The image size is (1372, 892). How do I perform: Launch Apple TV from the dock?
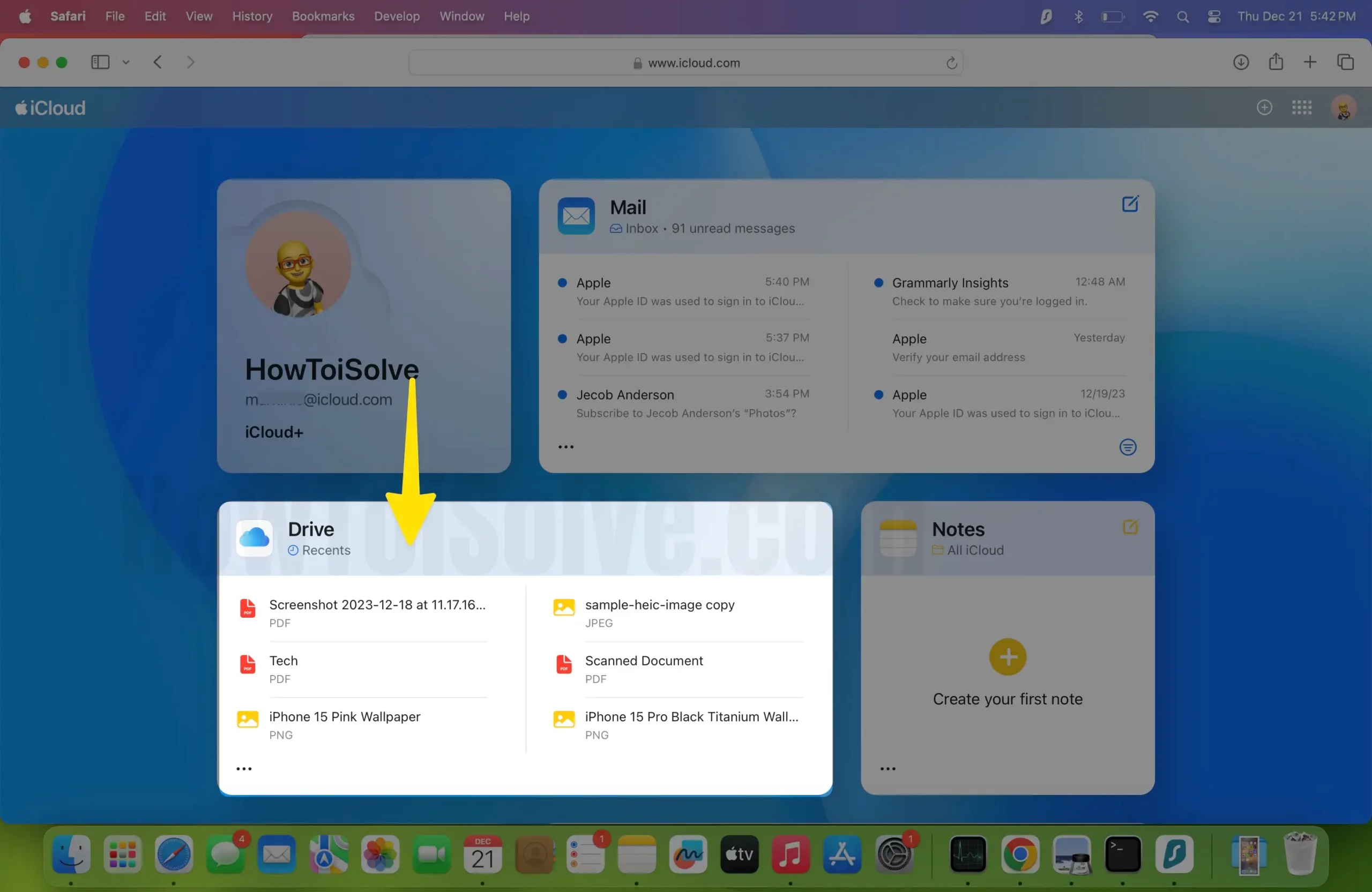pos(739,854)
